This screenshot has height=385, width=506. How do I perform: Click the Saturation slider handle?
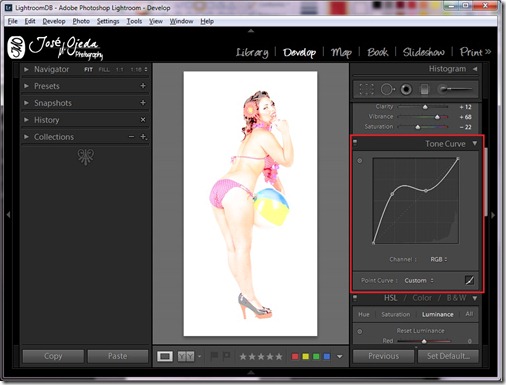click(x=418, y=127)
